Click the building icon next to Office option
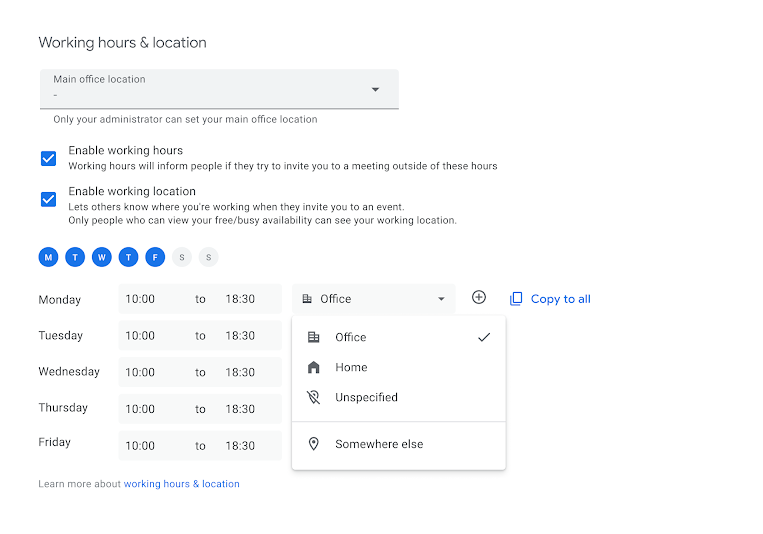The image size is (763, 534). (314, 337)
